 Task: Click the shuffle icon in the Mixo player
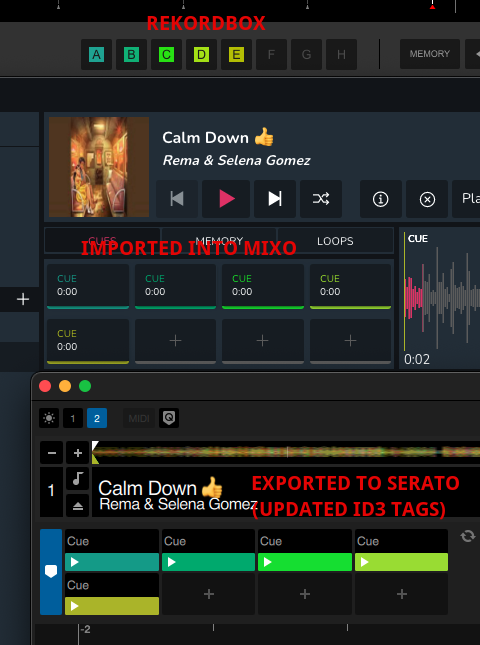click(x=321, y=199)
